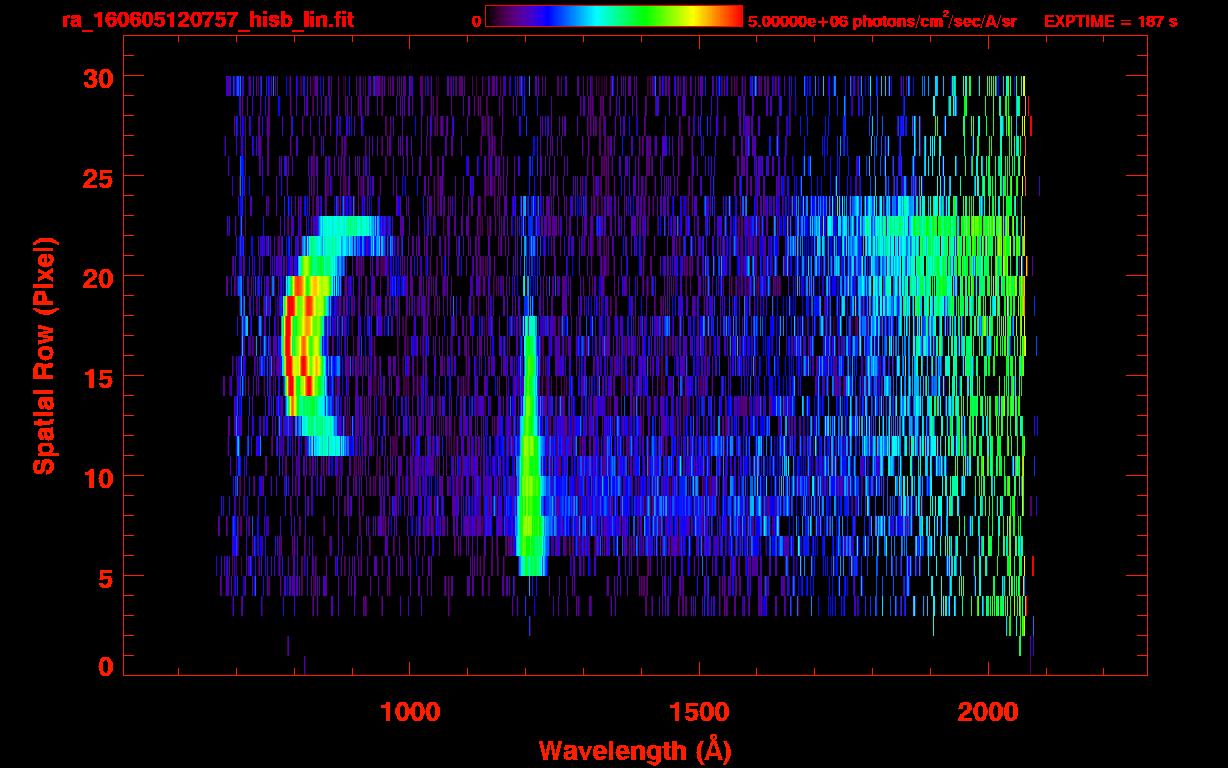The width and height of the screenshot is (1228, 768).
Task: Click the 2000 wavelength tick label
Action: pos(988,712)
